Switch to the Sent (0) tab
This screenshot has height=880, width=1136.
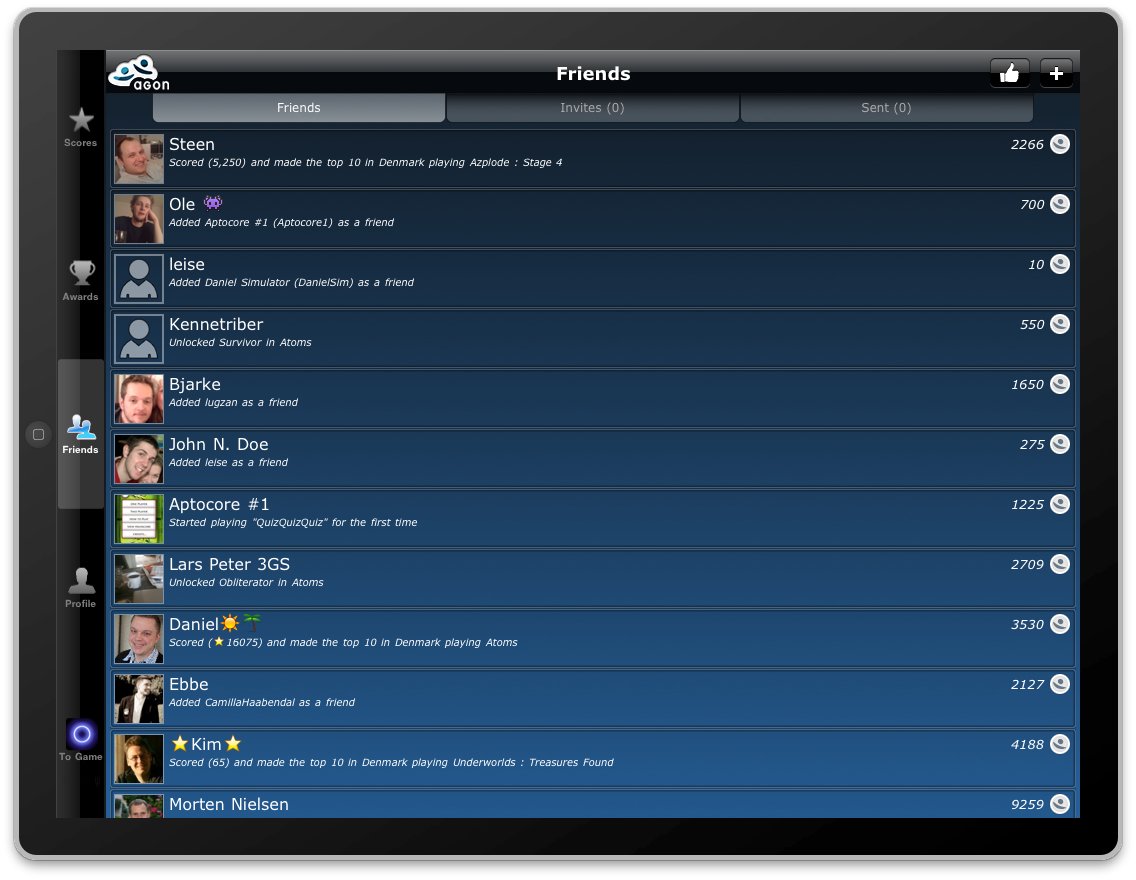click(886, 108)
